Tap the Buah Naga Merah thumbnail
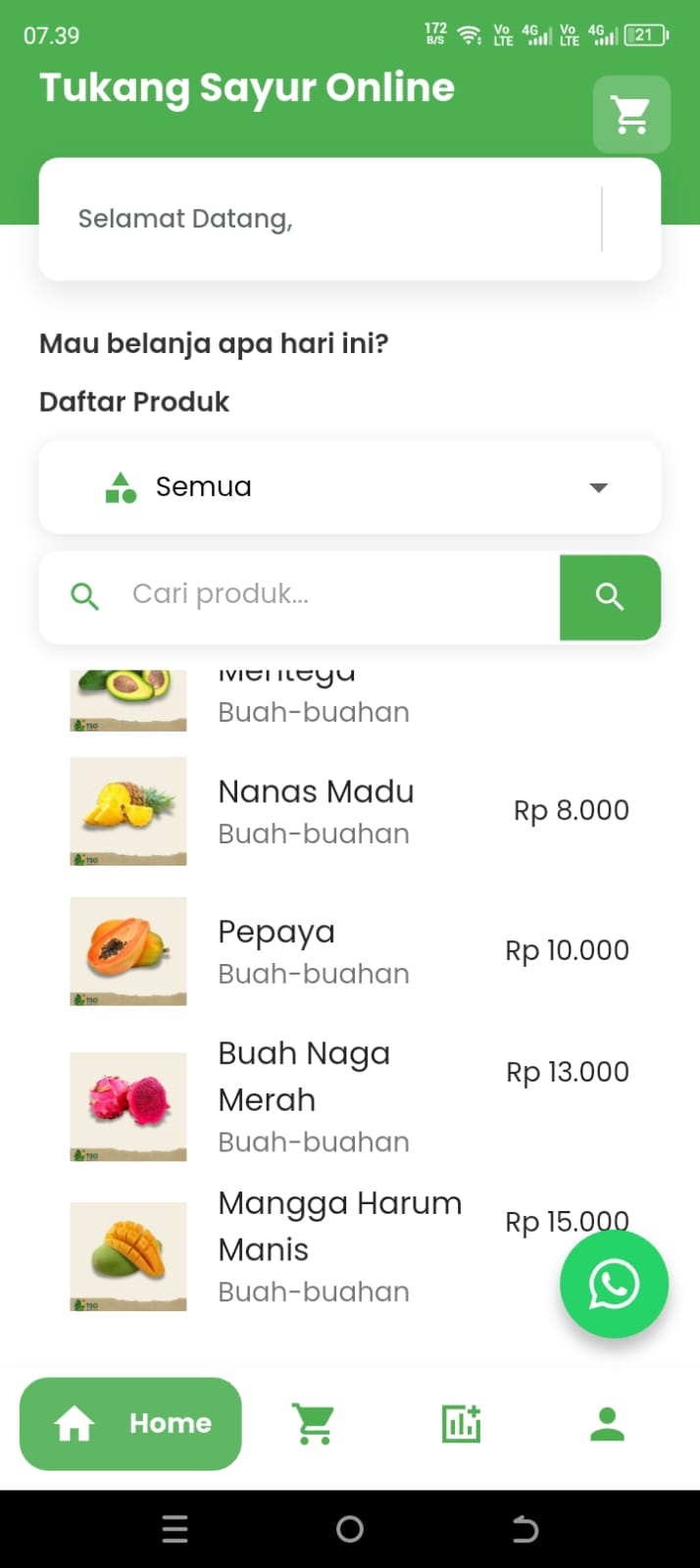This screenshot has width=700, height=1568. [128, 1106]
